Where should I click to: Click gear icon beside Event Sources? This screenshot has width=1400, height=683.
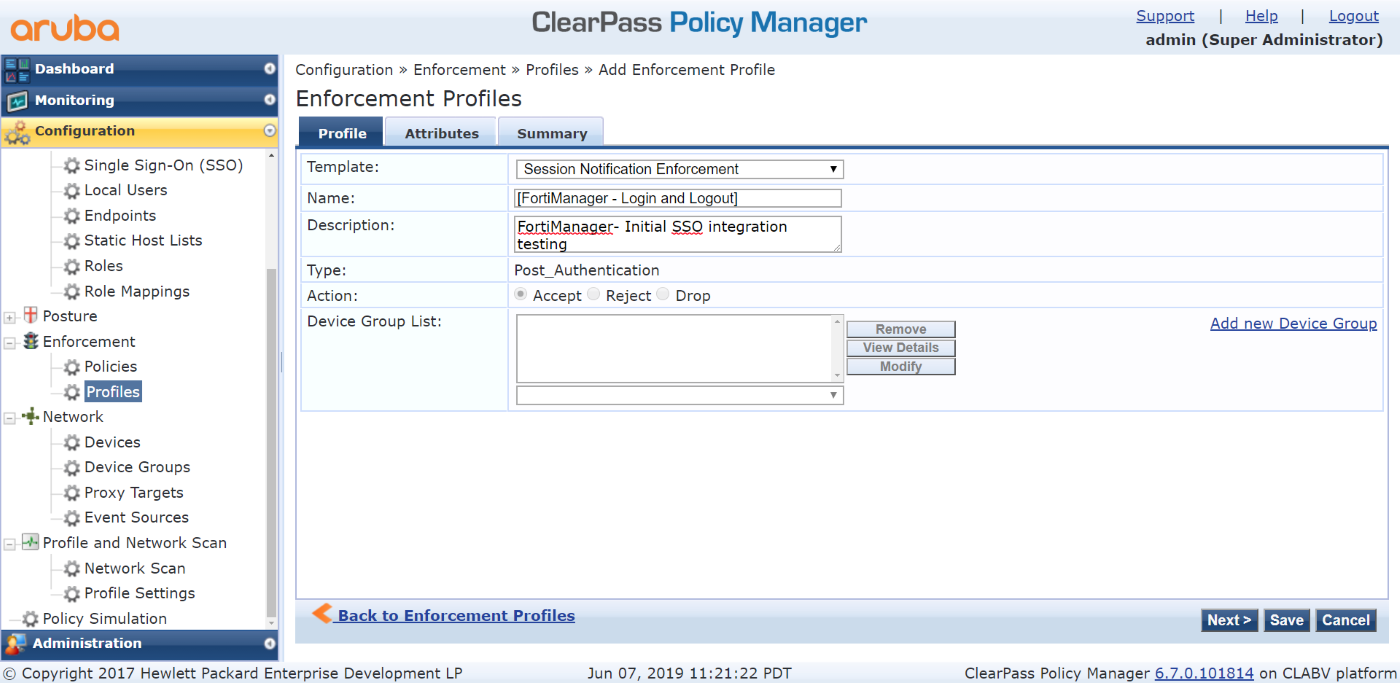[x=72, y=518]
